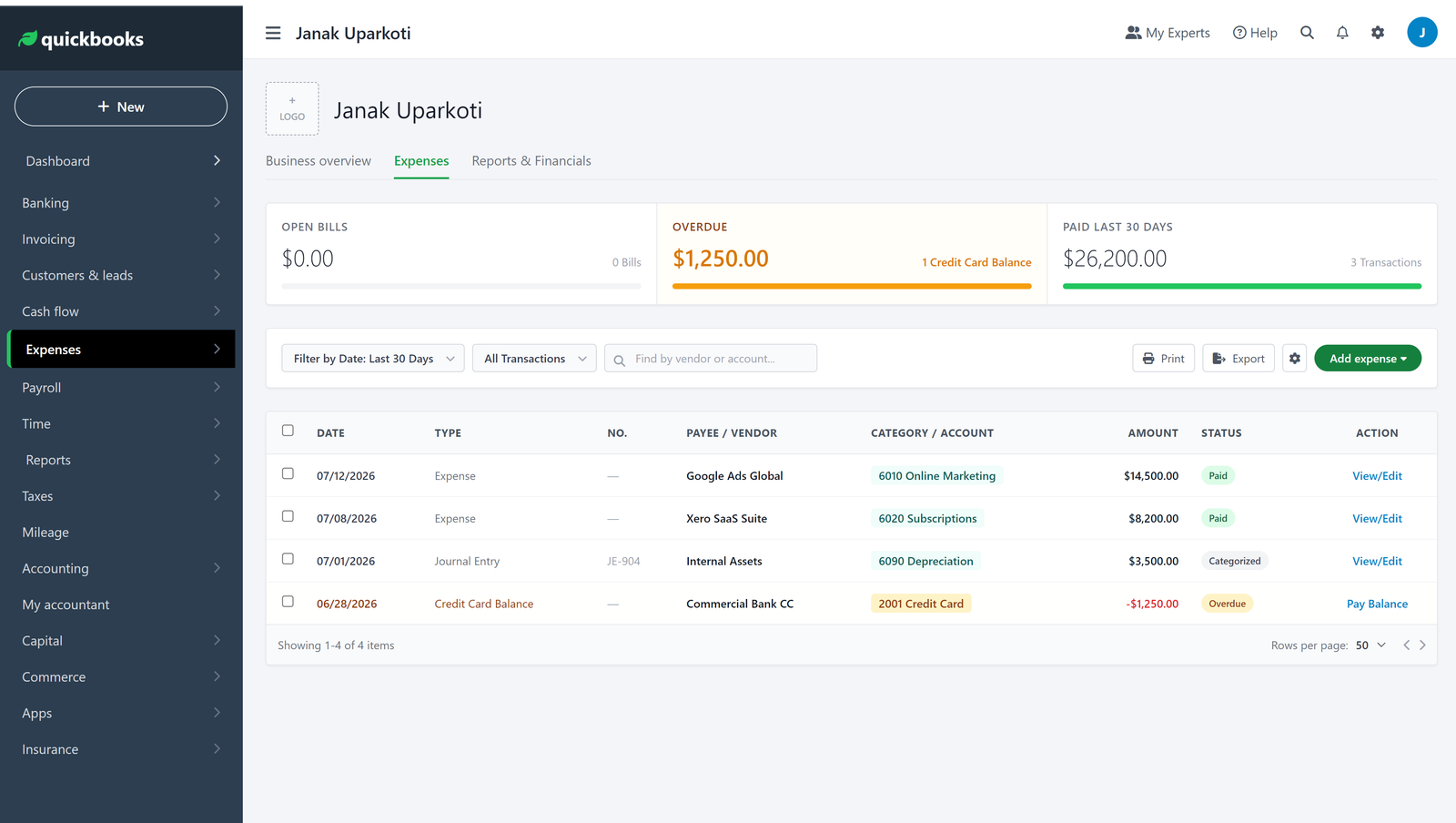Click the orange Overdue progress bar
This screenshot has width=1456, height=823.
pos(852,287)
